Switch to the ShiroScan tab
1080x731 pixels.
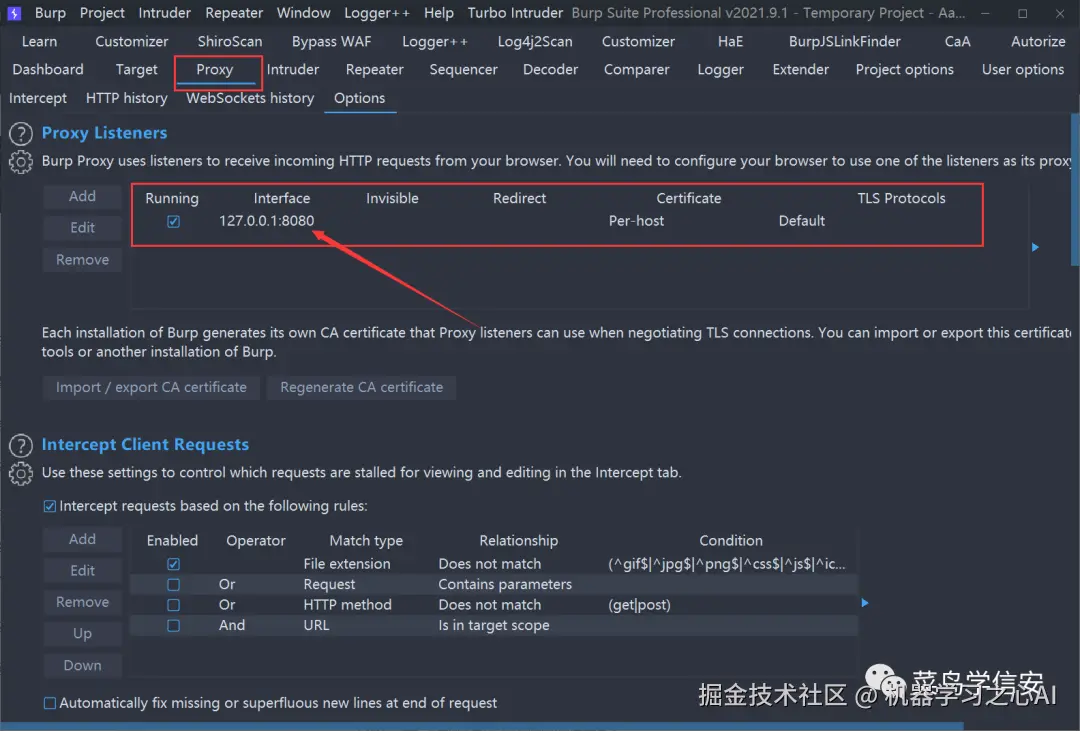(x=230, y=41)
